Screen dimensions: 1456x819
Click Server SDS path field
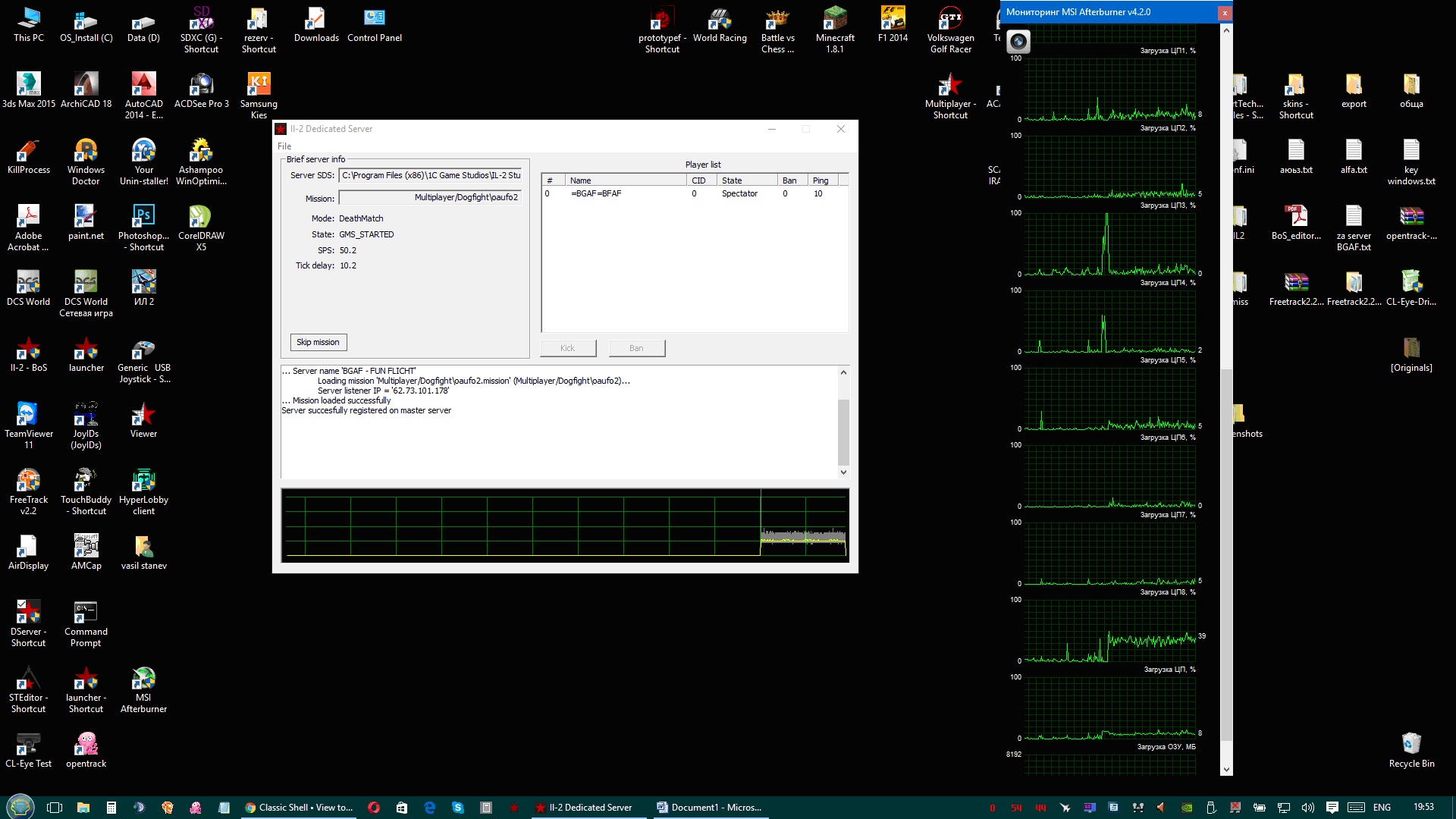430,175
